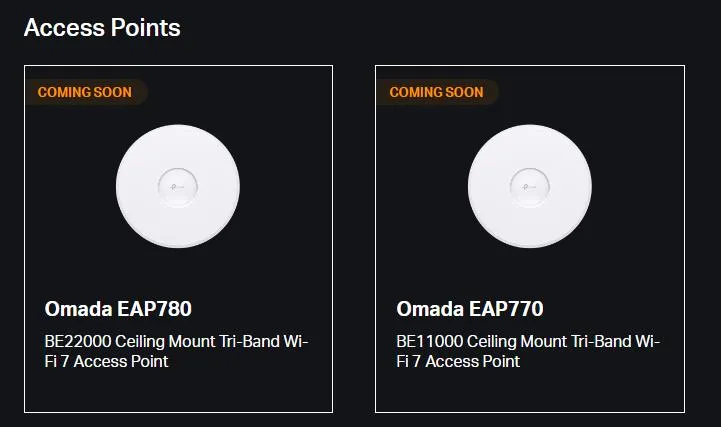The height and width of the screenshot is (427, 721).
Task: Click 'Fi 7 Access Point' under EAP770
Action: coord(458,361)
